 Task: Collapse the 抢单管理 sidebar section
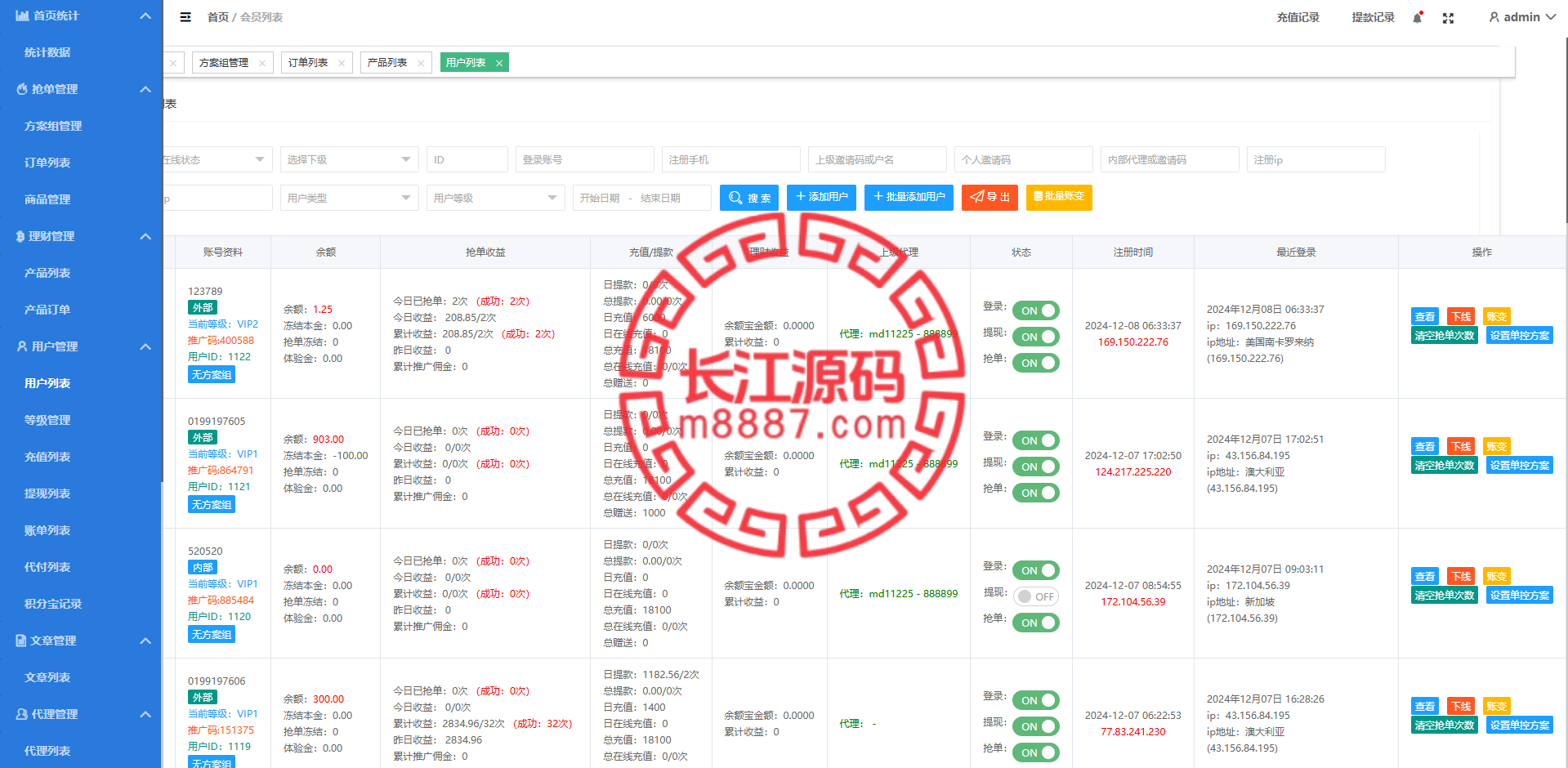click(x=145, y=89)
